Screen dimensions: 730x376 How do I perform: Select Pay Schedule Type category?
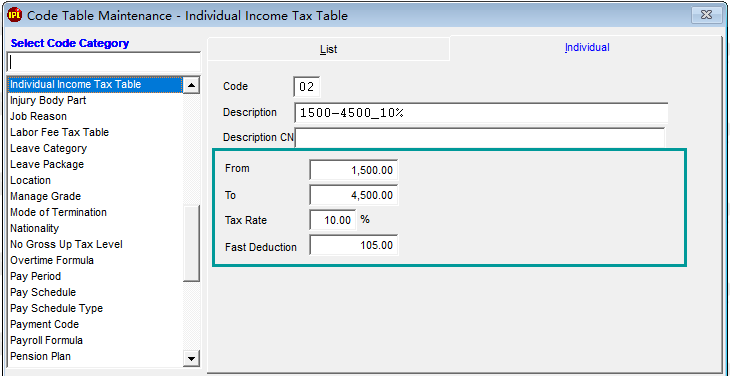pos(95,308)
